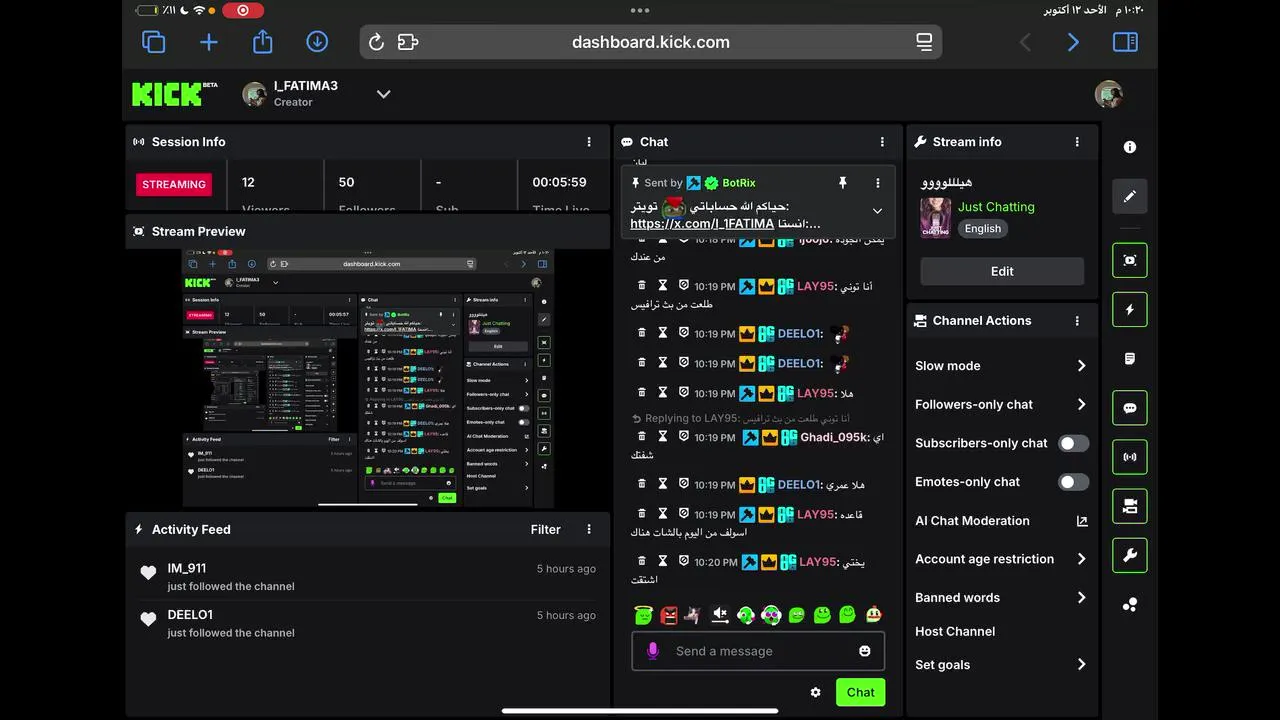This screenshot has height=720, width=1280.
Task: Click the pin icon on pinned message
Action: (842, 183)
